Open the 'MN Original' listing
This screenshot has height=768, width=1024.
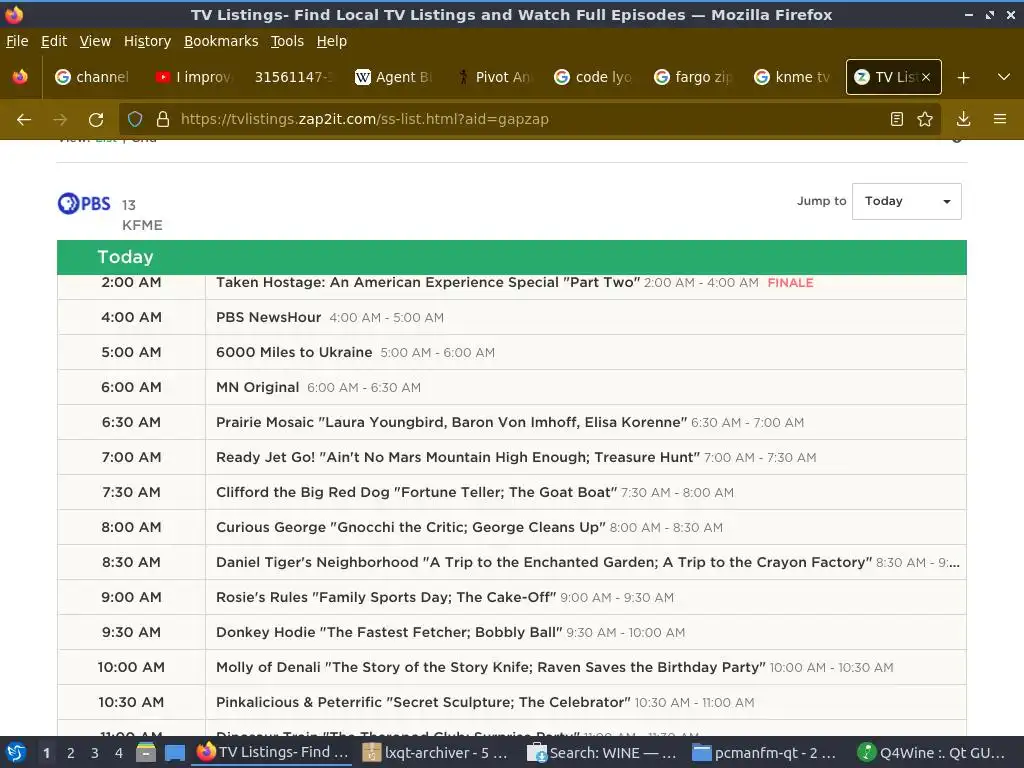coord(257,387)
